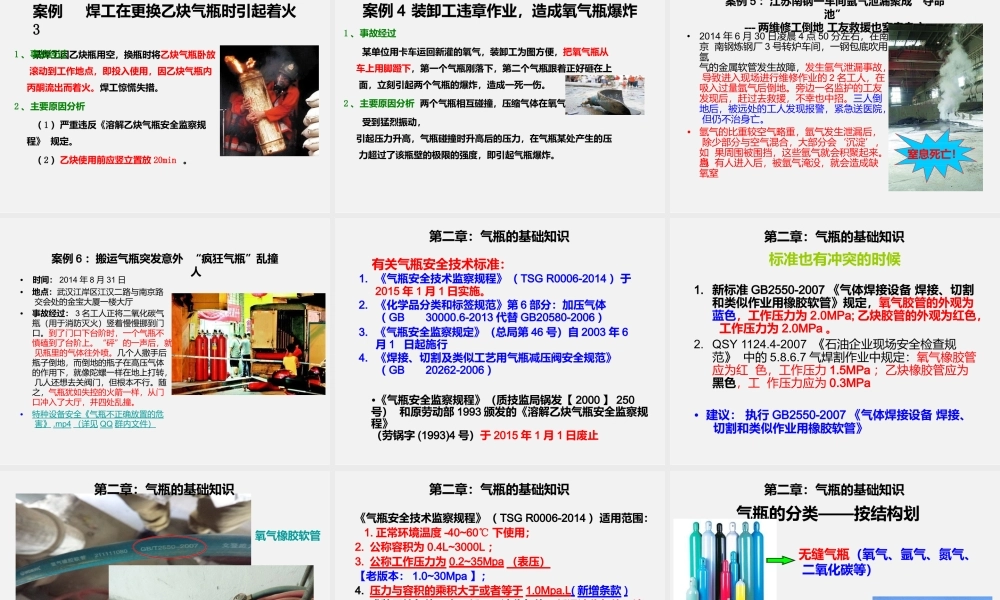Click the text 无缝气瓶（氧气、氩气、氮气、二氧化碳等）
Viewport: 1000px width, 600px height.
coord(884,562)
